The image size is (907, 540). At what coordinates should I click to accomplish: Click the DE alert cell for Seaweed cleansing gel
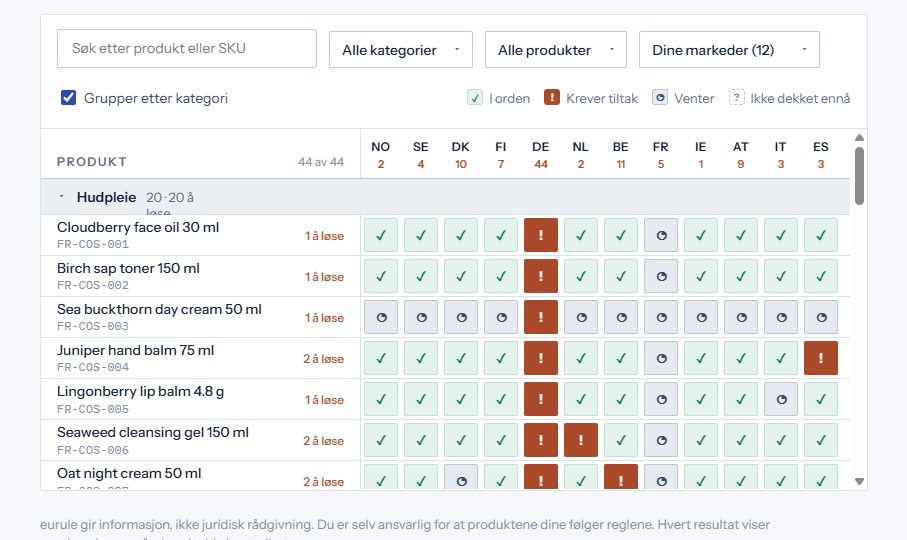(541, 441)
